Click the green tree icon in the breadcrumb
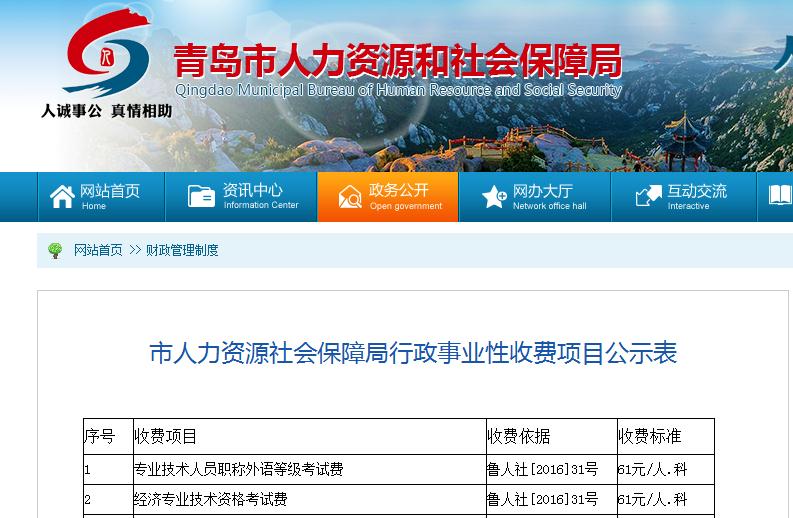Viewport: 793px width, 518px height. [55, 250]
